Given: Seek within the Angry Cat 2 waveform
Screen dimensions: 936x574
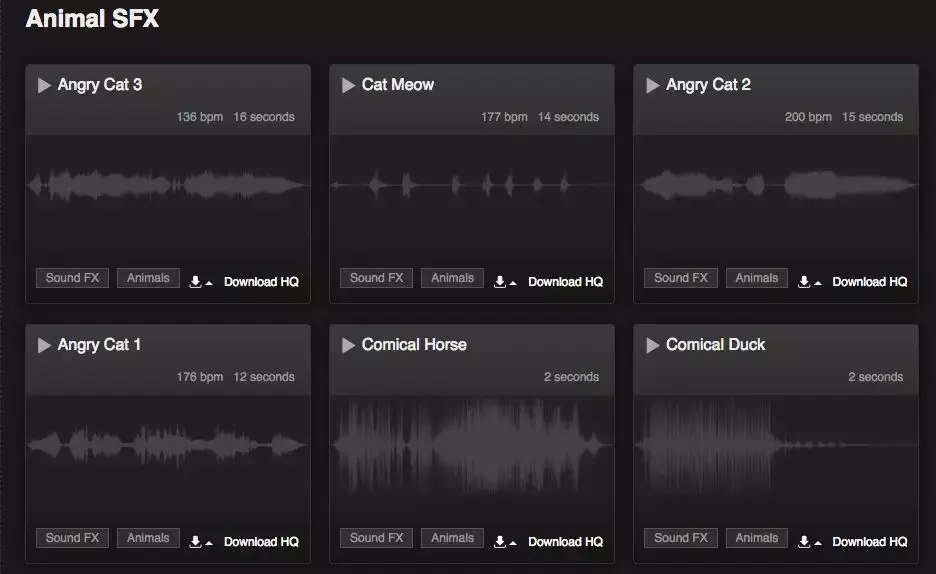Looking at the screenshot, I should pyautogui.click(x=776, y=185).
